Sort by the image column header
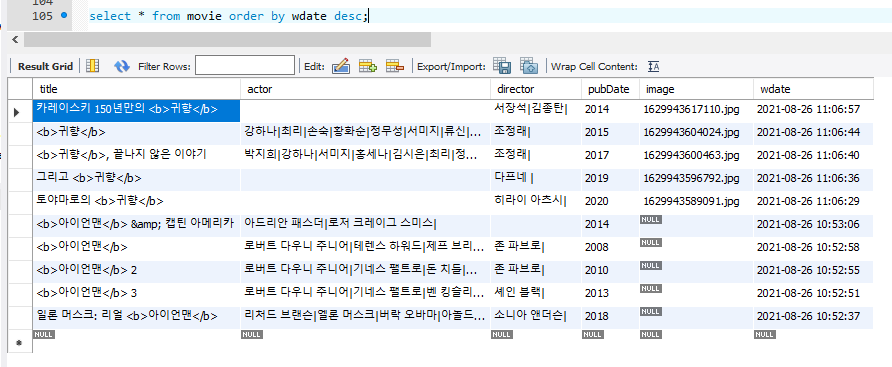Screen dimensions: 892x367 696,89
